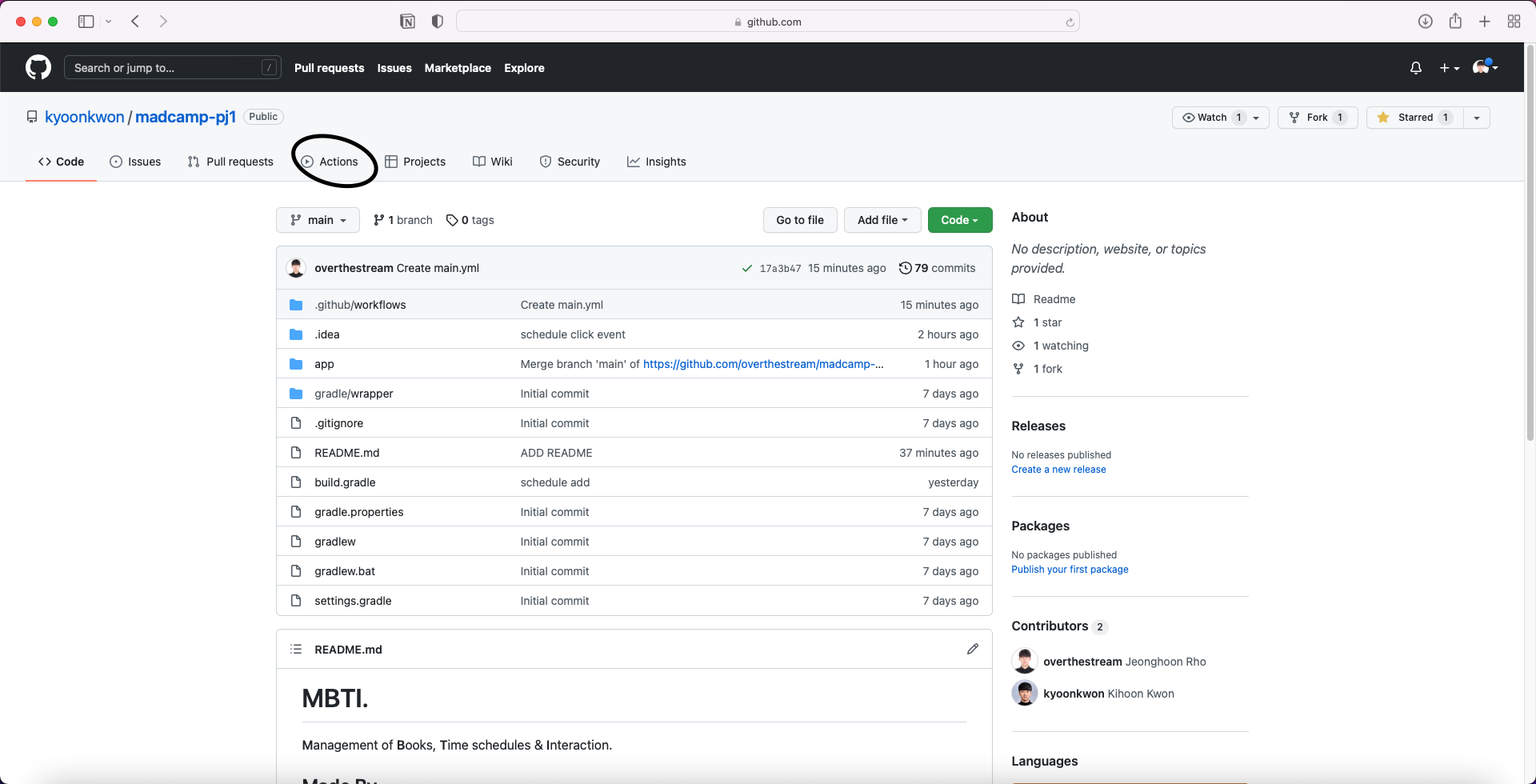Open the overthestream/madcamp URL in app row

tap(763, 364)
